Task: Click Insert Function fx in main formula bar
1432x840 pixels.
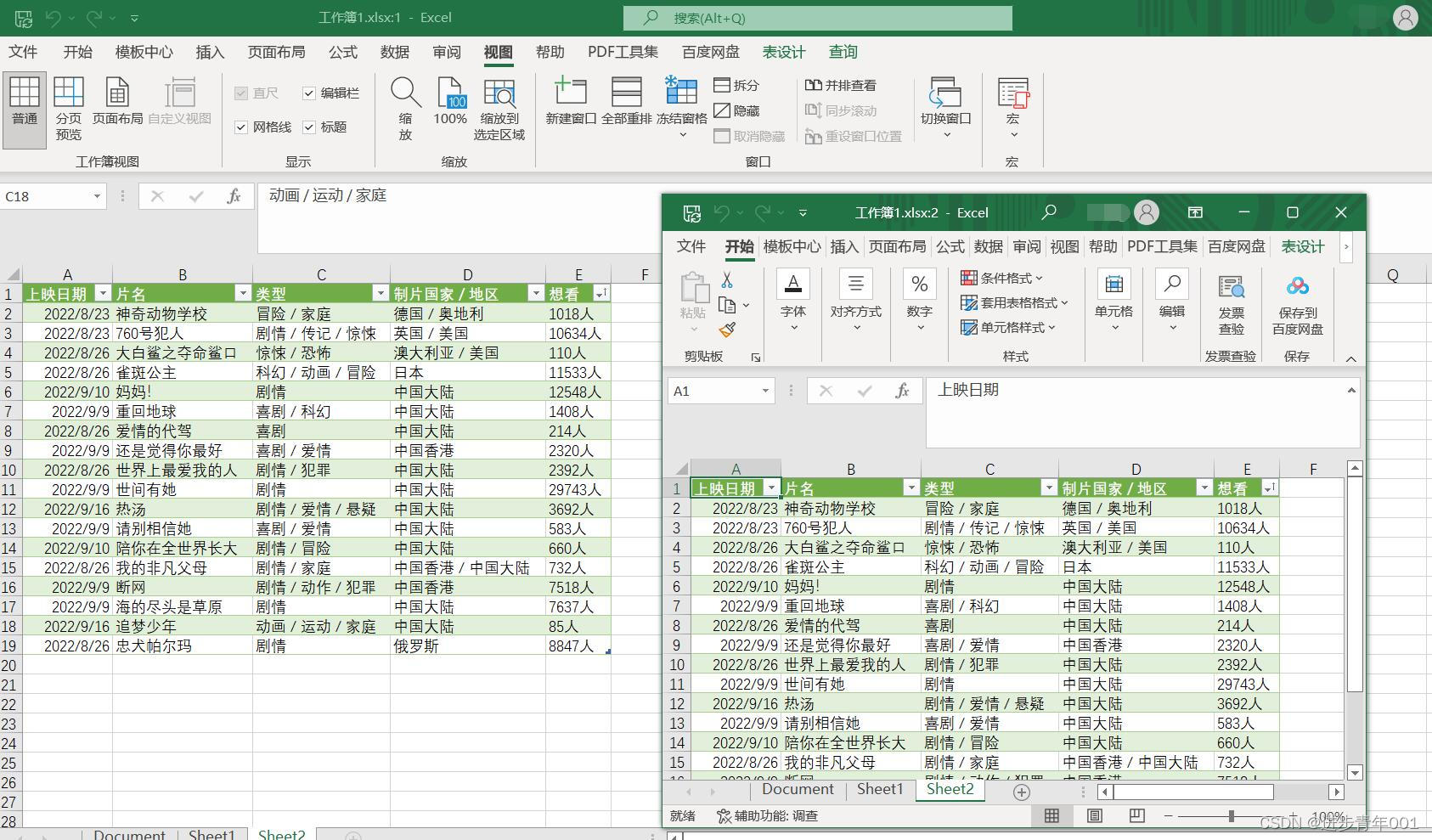Action: click(234, 196)
